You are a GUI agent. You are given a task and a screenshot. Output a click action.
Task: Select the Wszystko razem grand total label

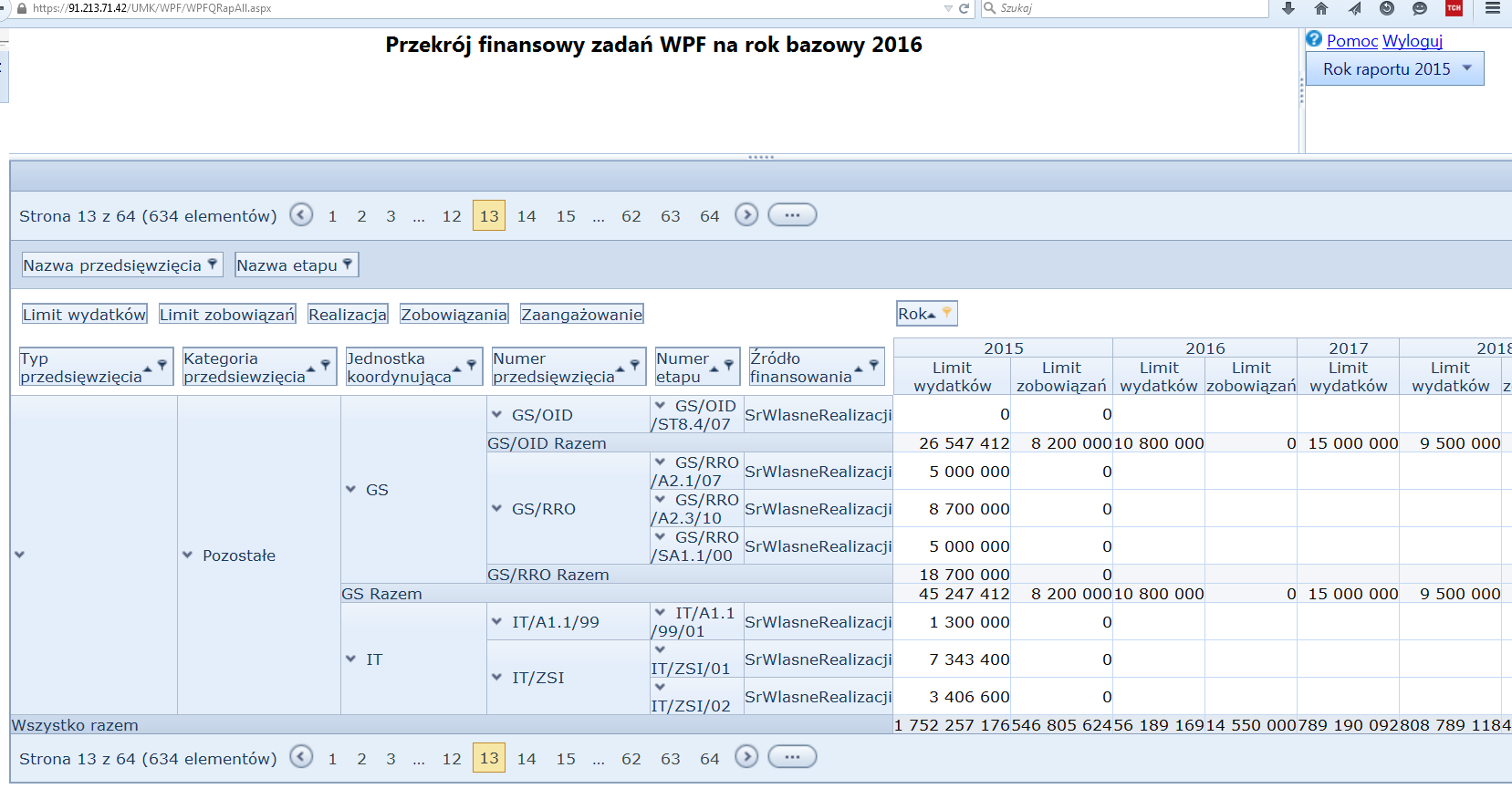tap(75, 725)
